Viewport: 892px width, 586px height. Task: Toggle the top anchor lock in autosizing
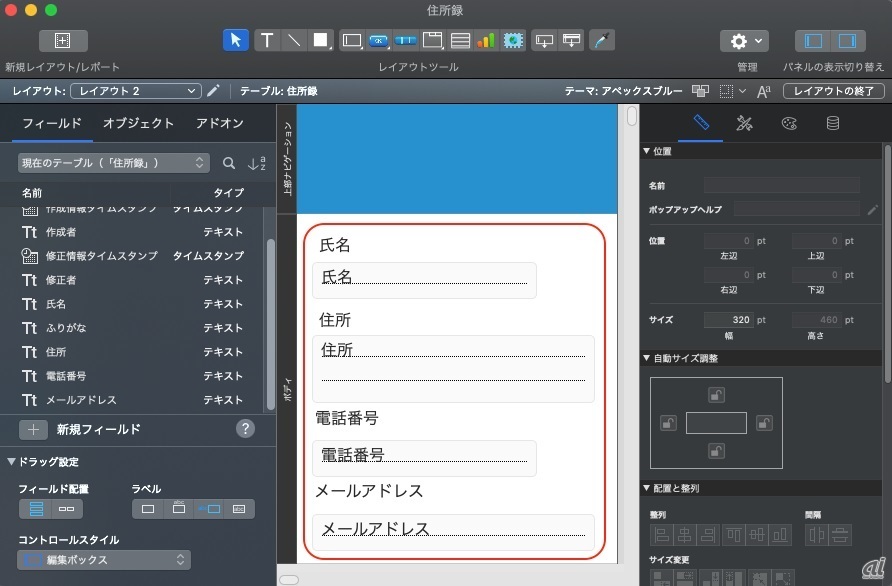click(x=715, y=394)
